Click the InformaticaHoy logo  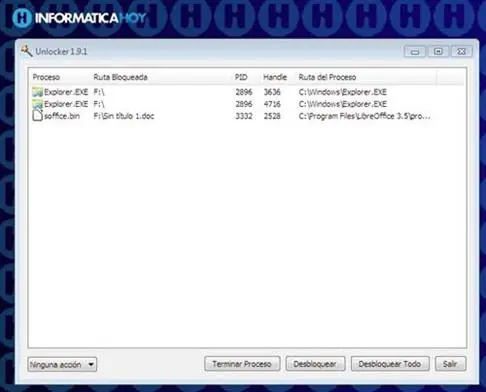click(79, 18)
